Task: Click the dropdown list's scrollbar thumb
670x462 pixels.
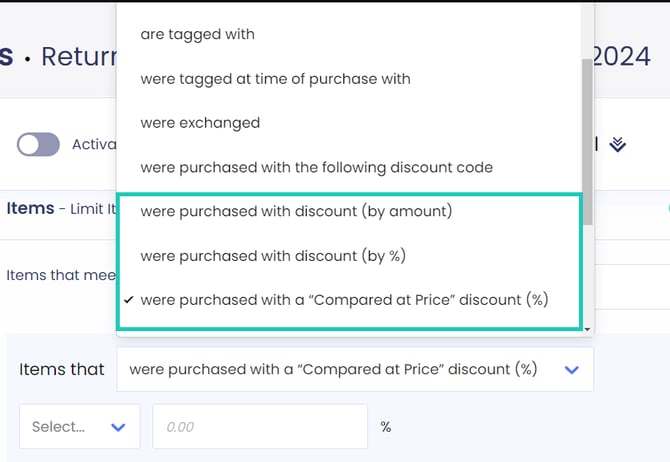Action: click(x=588, y=140)
